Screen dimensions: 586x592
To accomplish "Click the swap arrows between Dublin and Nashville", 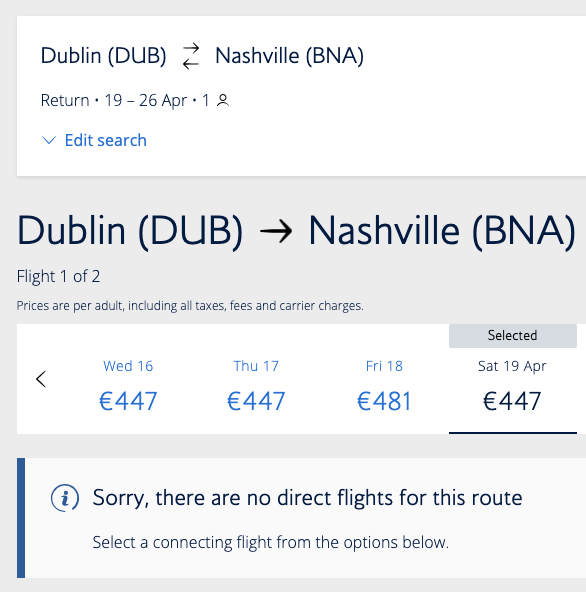I will click(191, 56).
